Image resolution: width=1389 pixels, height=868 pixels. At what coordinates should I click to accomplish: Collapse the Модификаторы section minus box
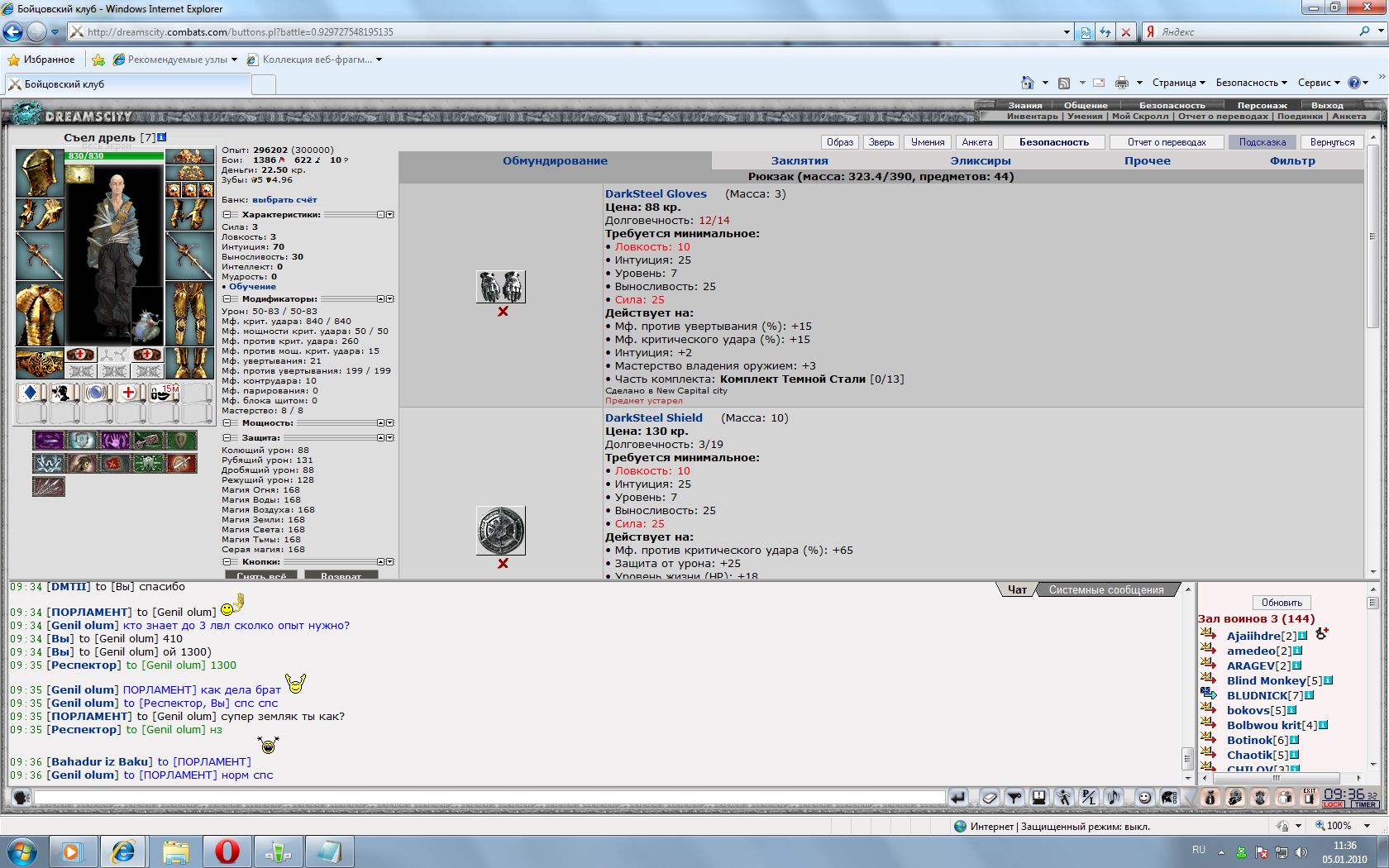[226, 299]
